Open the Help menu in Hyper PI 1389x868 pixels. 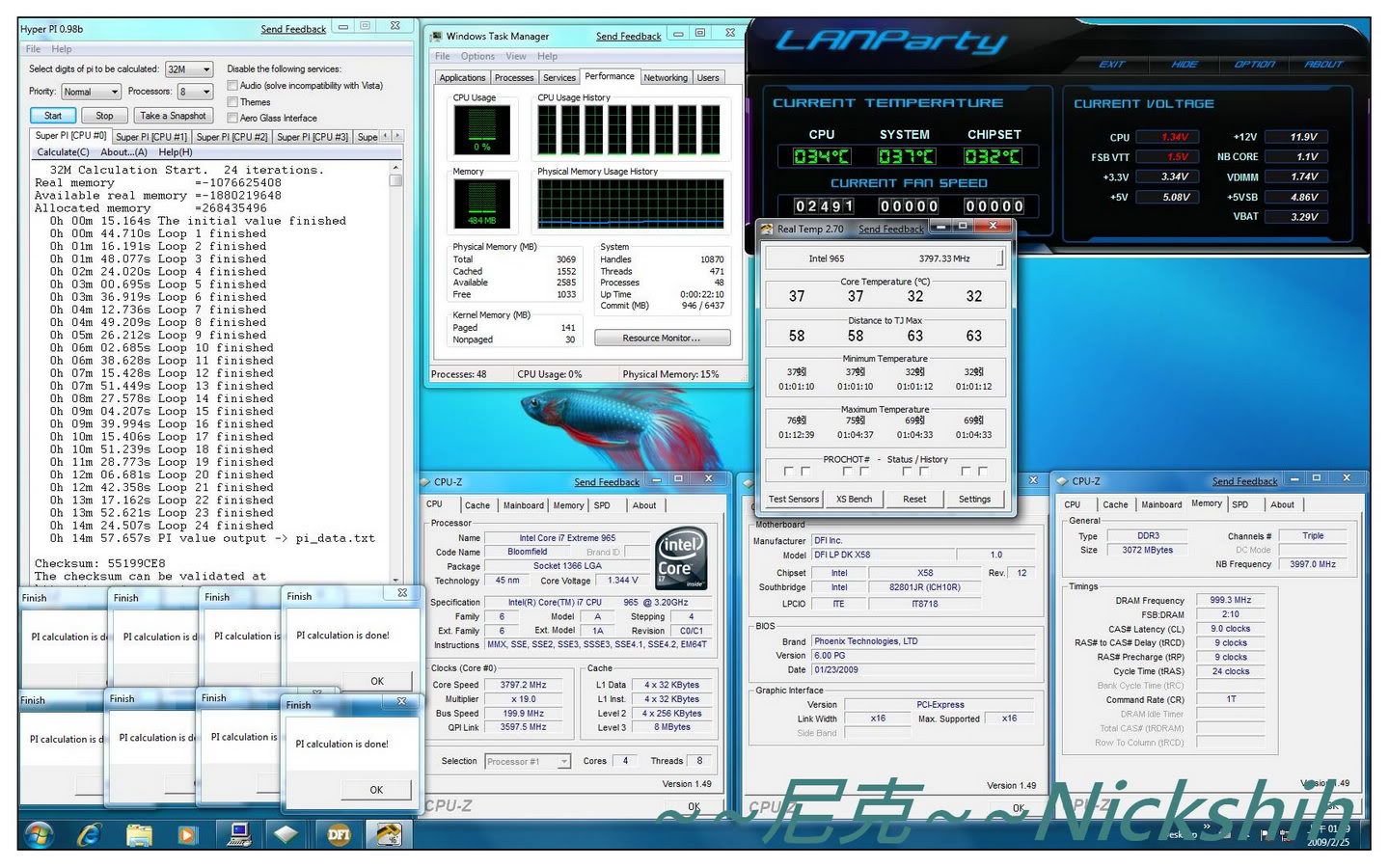(62, 49)
